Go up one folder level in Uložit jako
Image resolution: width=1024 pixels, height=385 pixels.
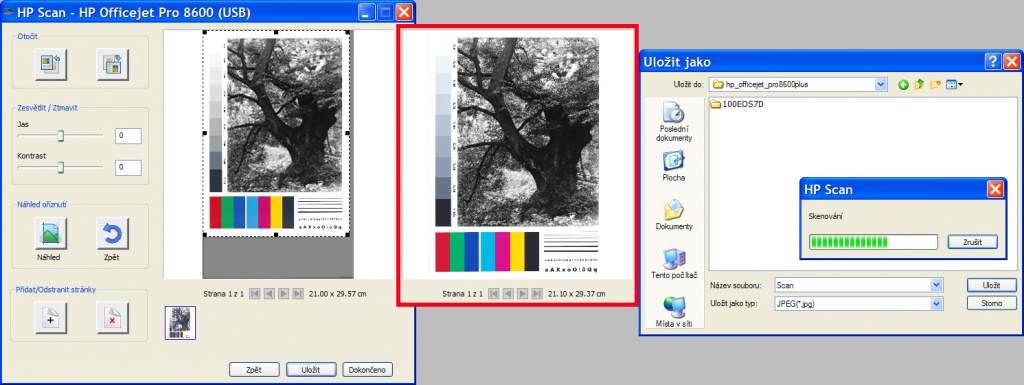coord(920,84)
